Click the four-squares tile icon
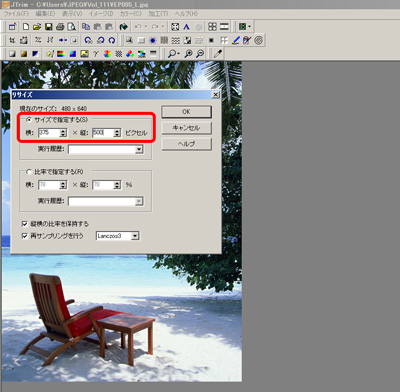Viewport: 400px width, 392px height. tap(212, 27)
